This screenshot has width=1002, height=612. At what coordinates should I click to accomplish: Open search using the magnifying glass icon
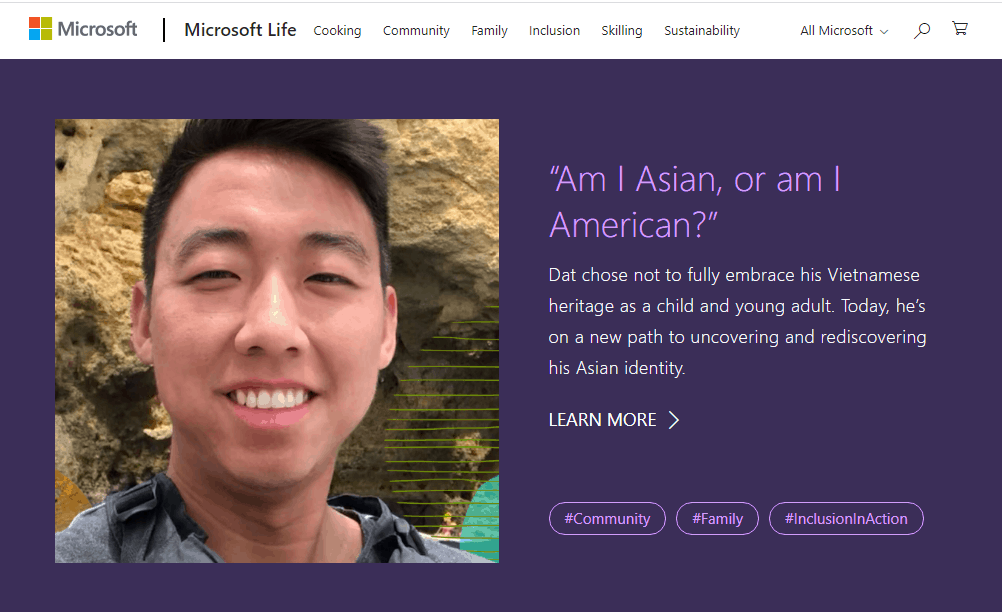click(921, 30)
